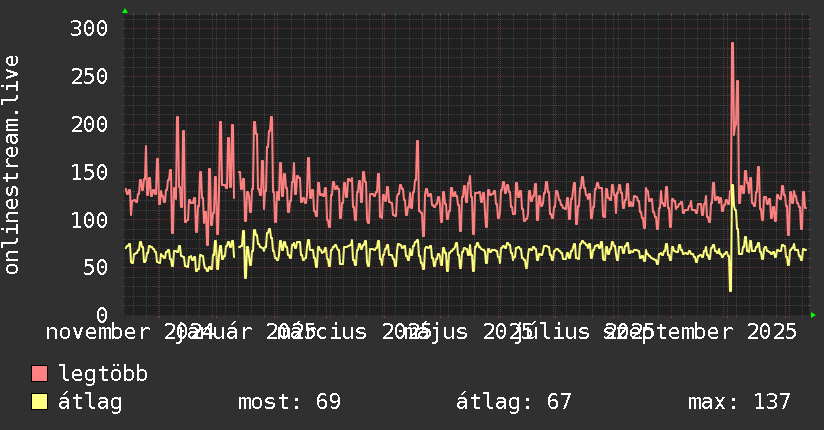The image size is (824, 430).
Task: Click the 300 y-axis label
Action: click(89, 28)
